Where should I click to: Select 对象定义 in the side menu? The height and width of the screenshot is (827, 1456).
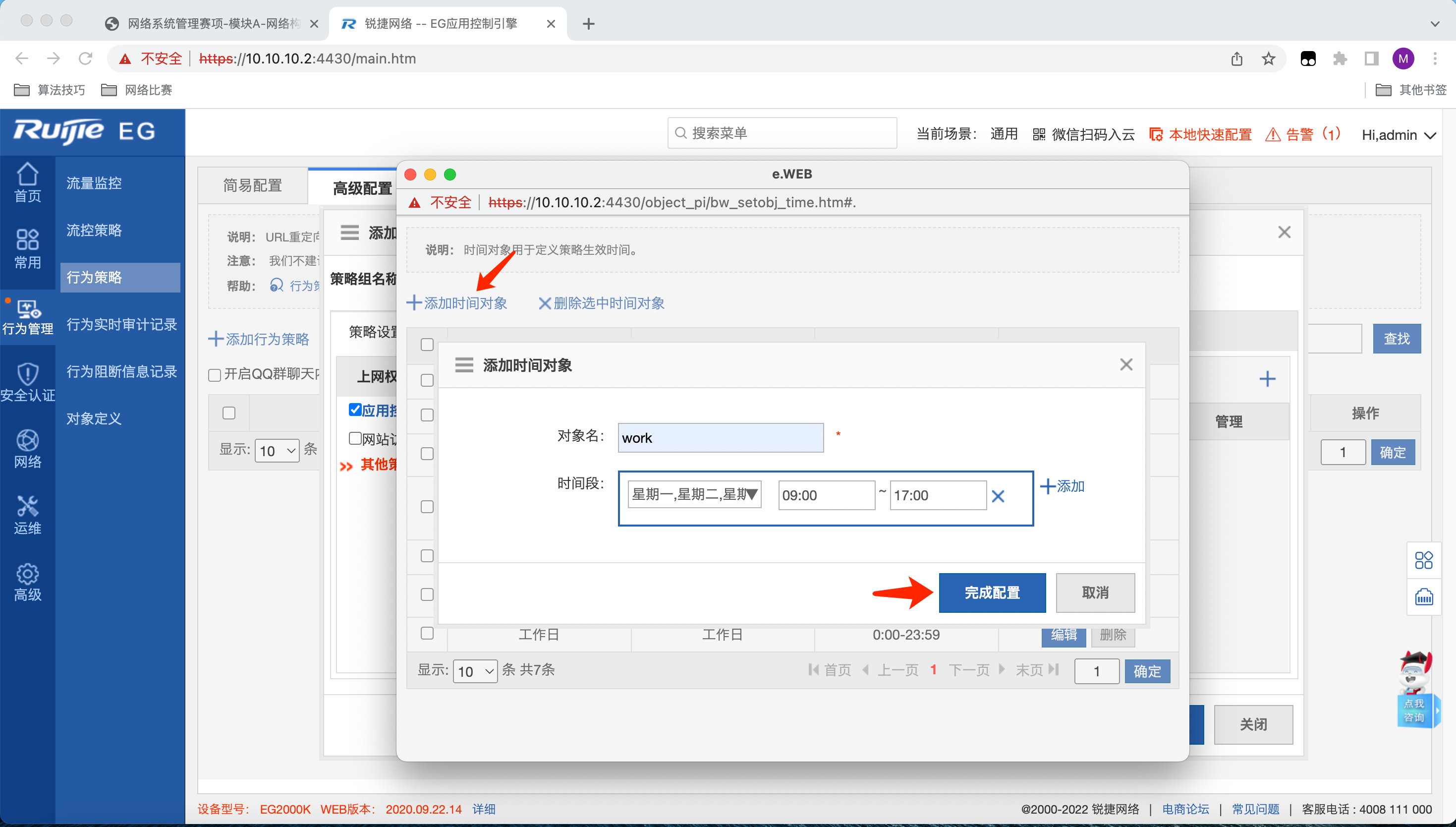(x=94, y=418)
